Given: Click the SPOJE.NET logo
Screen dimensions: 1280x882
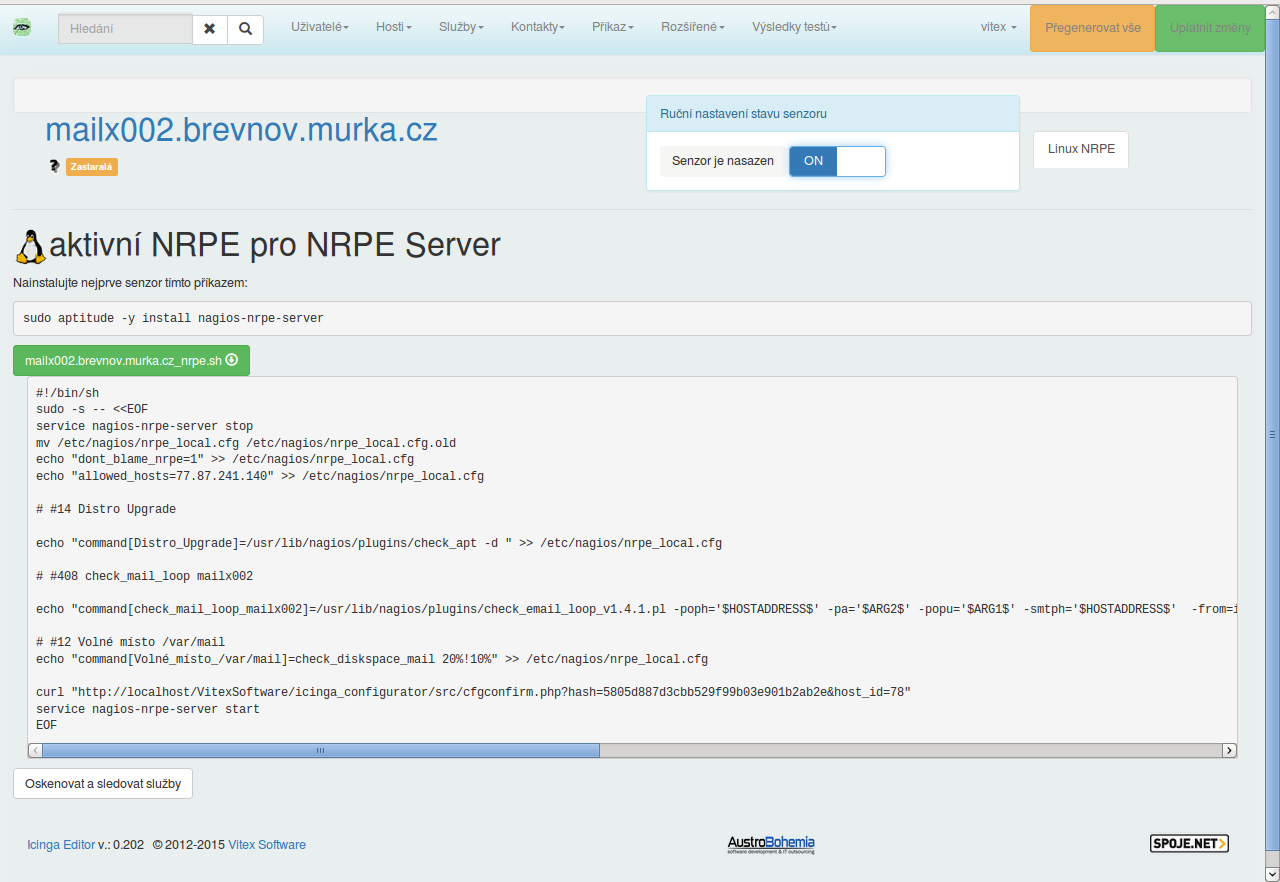Looking at the screenshot, I should (x=1188, y=844).
